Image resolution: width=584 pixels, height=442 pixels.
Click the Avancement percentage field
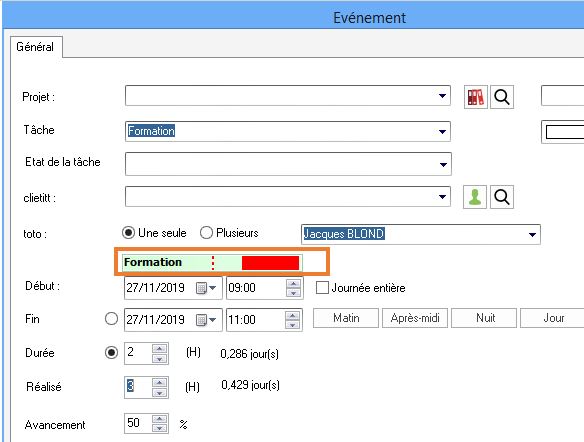[x=138, y=423]
